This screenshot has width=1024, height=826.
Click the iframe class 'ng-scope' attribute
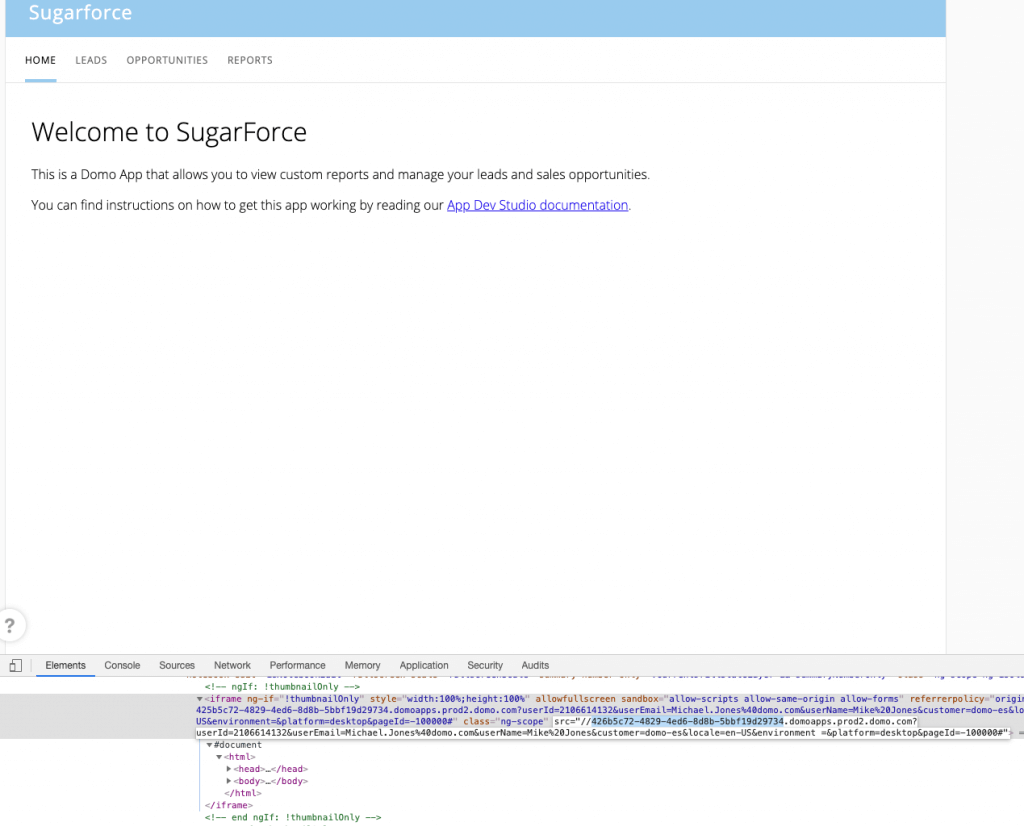[507, 722]
